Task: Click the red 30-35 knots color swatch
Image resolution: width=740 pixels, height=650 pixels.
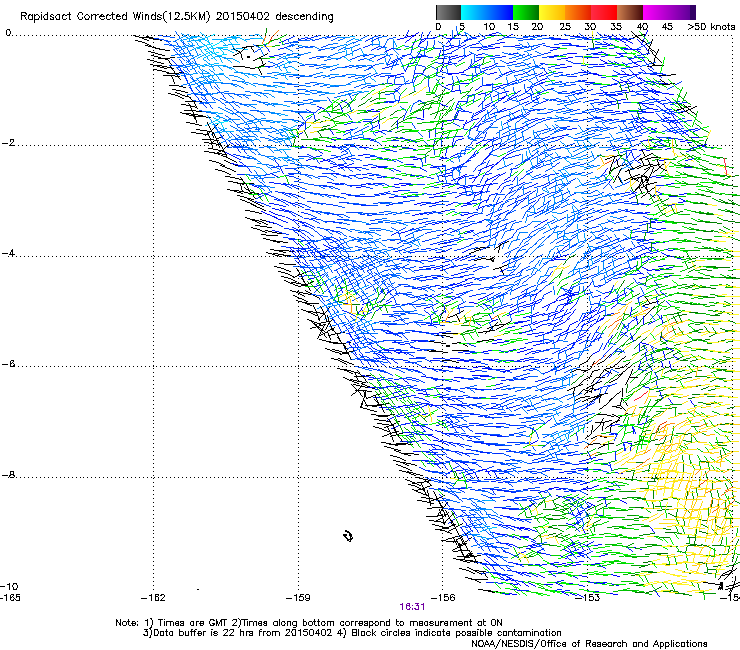Action: click(x=604, y=12)
